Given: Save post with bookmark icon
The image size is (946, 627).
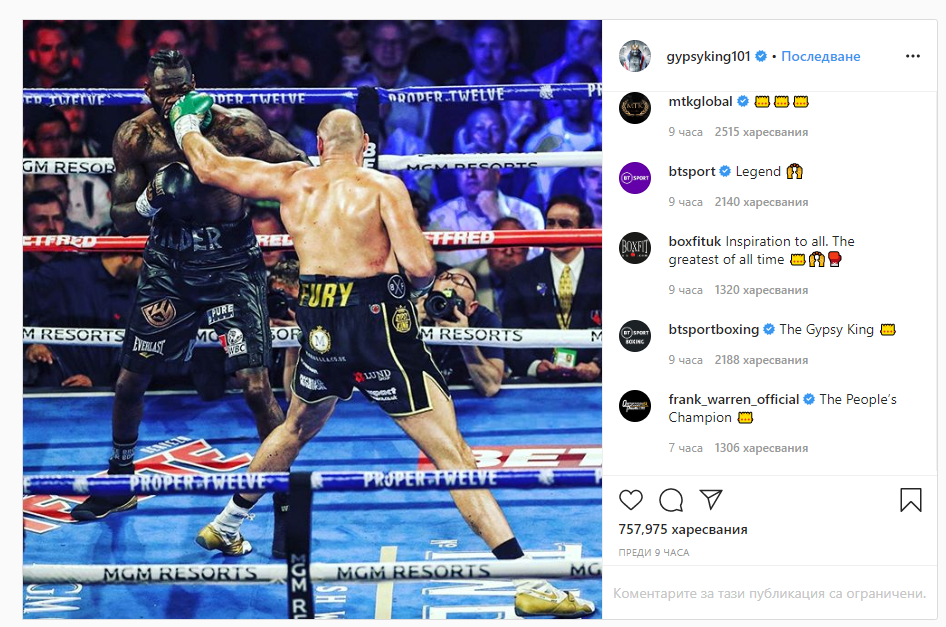Looking at the screenshot, I should (x=910, y=500).
